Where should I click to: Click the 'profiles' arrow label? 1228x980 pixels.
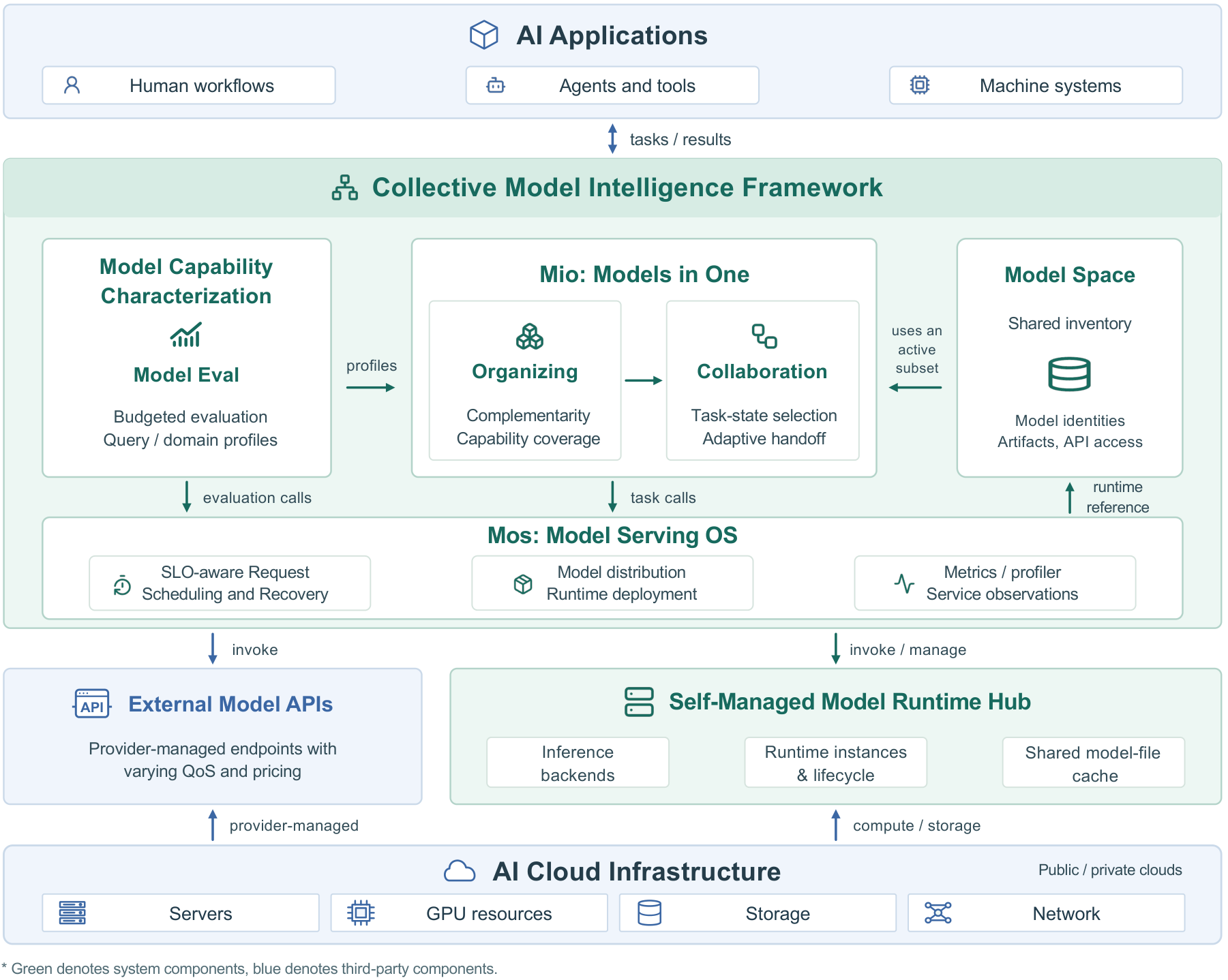click(x=372, y=366)
